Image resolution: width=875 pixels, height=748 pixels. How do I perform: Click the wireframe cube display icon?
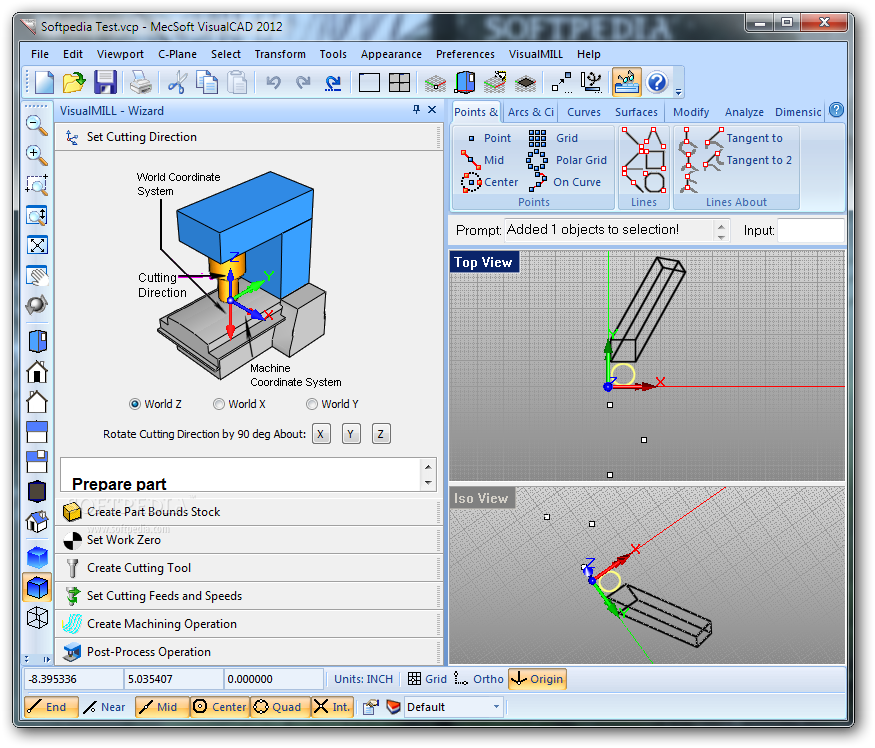click(37, 618)
